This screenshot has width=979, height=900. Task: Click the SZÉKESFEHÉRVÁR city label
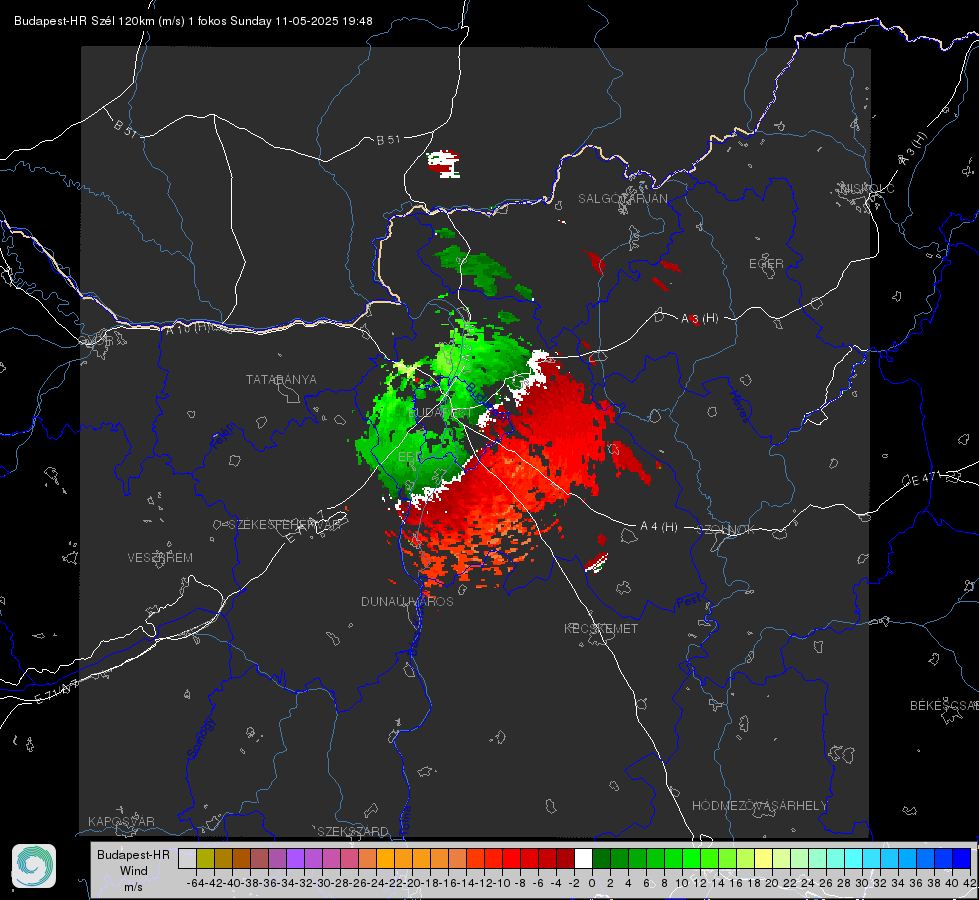point(285,525)
